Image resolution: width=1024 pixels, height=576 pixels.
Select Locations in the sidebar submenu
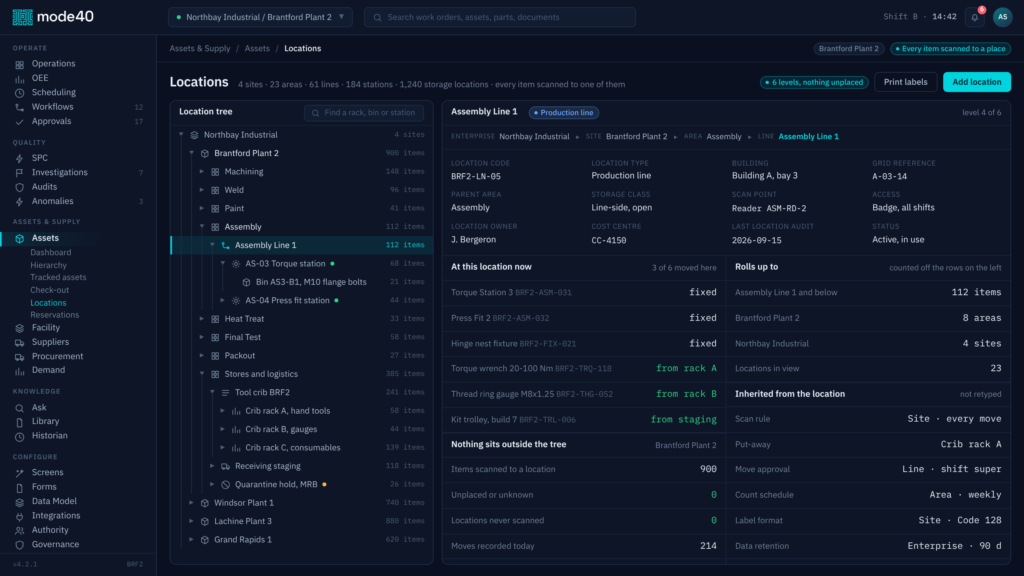coord(48,303)
